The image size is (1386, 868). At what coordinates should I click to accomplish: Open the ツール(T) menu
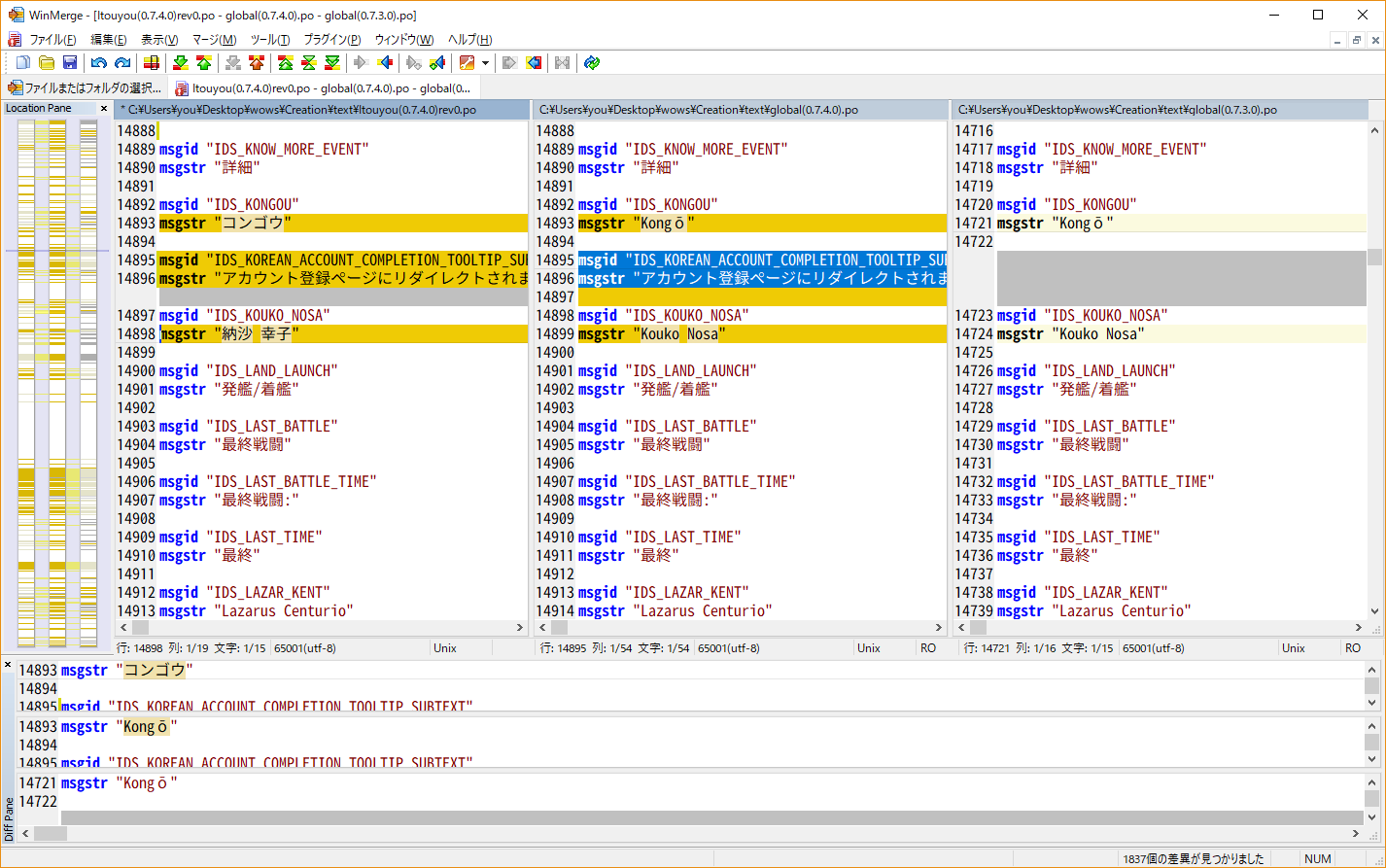pos(270,40)
